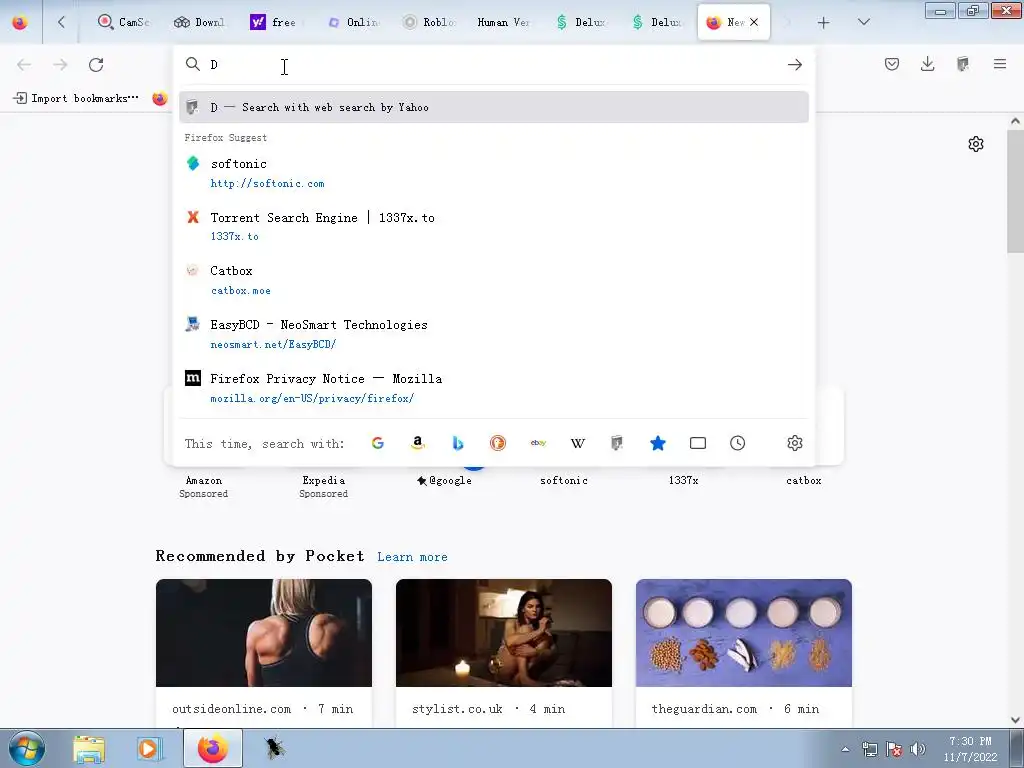The height and width of the screenshot is (768, 1024).
Task: Choose EasyBCD NeoSmart Technologies suggestion
Action: pyautogui.click(x=494, y=334)
